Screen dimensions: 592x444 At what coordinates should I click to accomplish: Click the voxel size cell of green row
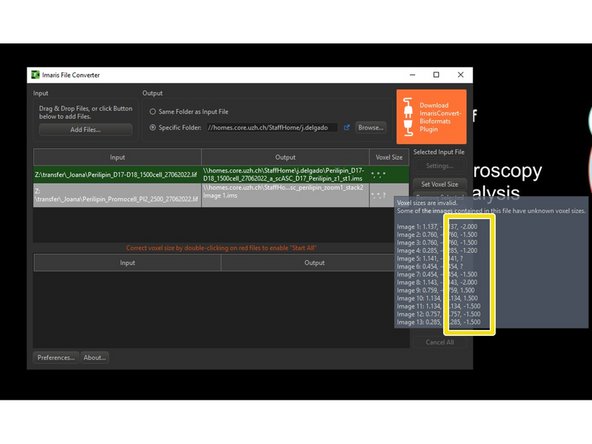[389, 174]
